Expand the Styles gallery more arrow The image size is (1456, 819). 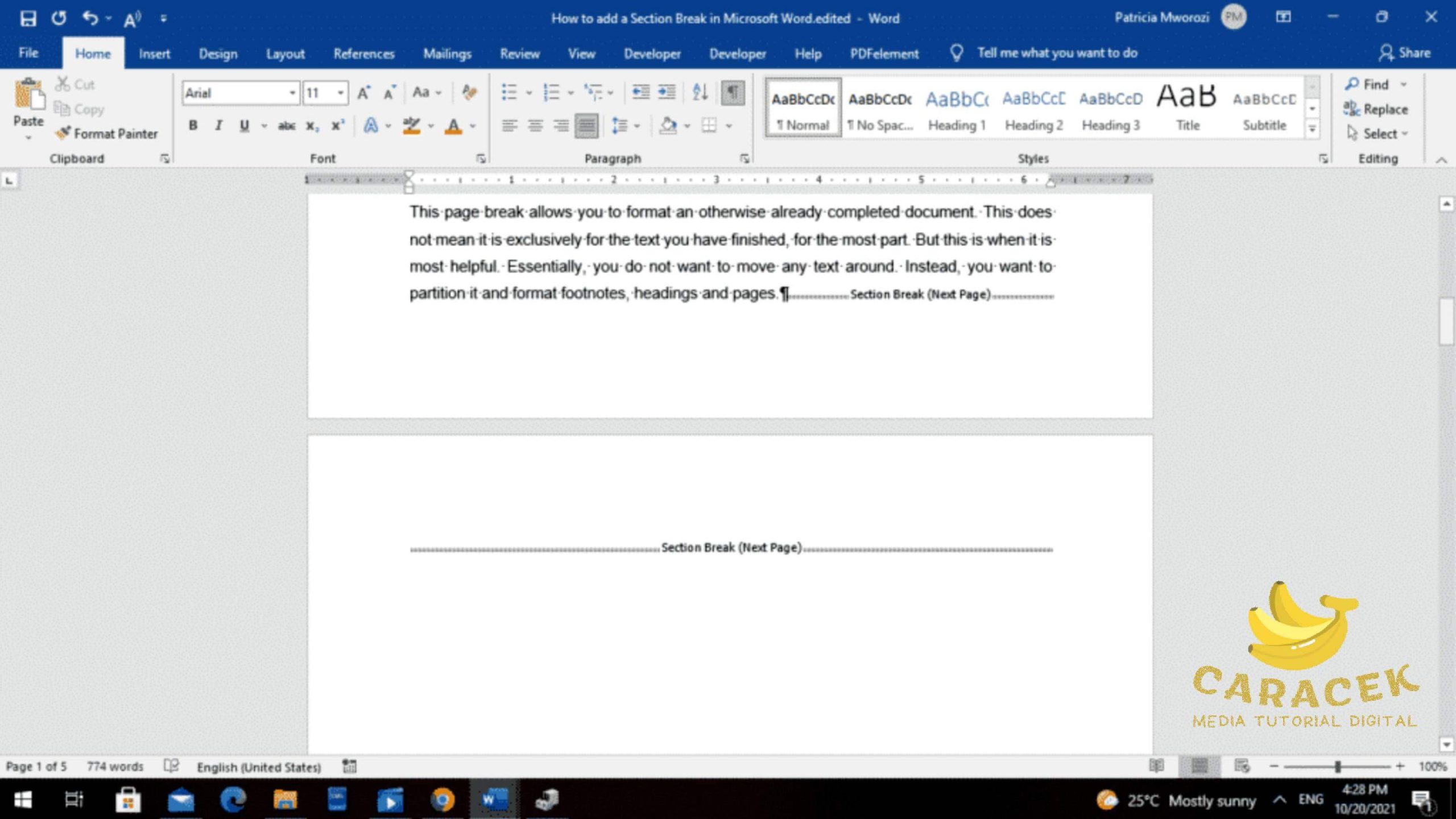pos(1312,129)
